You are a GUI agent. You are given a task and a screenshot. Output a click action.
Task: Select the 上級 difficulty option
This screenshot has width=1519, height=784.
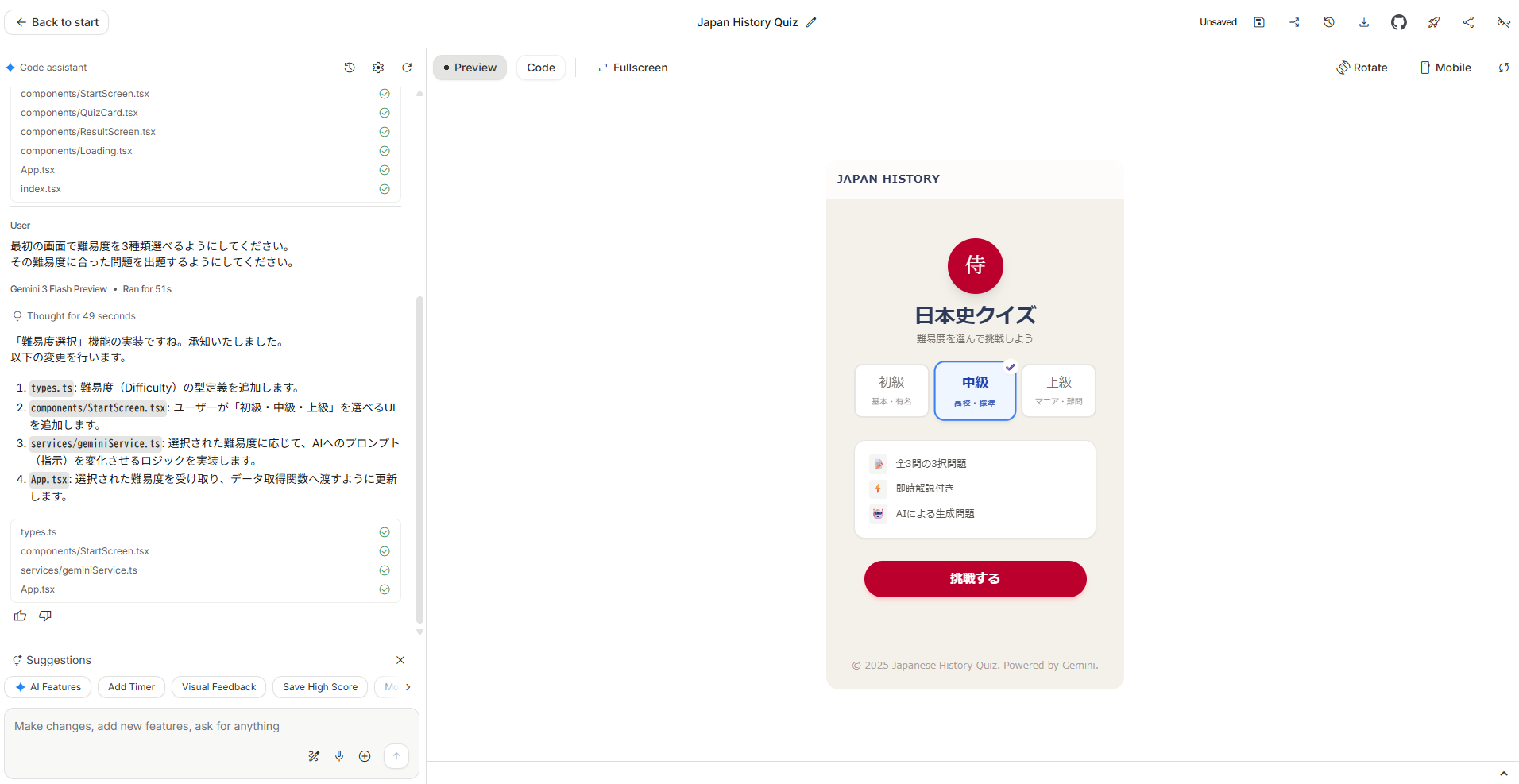1058,391
